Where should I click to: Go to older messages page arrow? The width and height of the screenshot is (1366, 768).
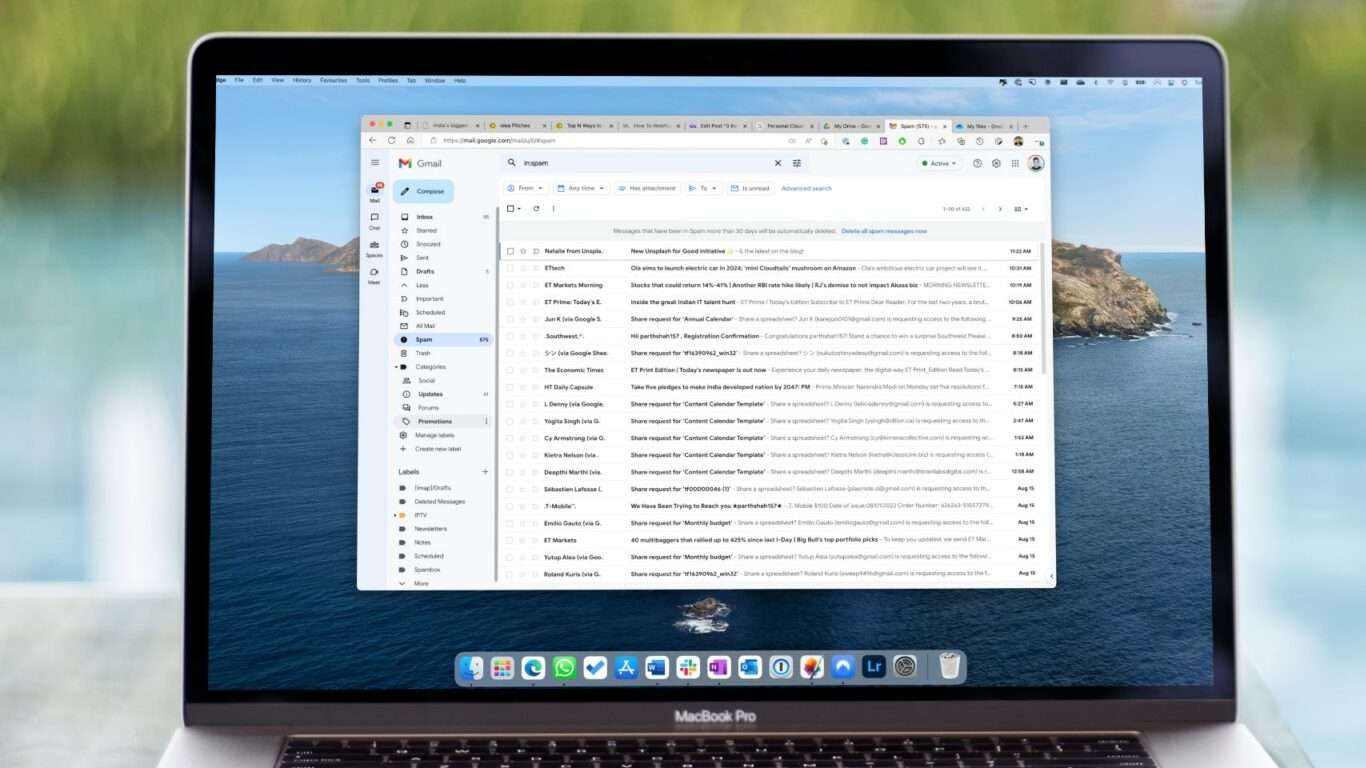(x=1000, y=209)
